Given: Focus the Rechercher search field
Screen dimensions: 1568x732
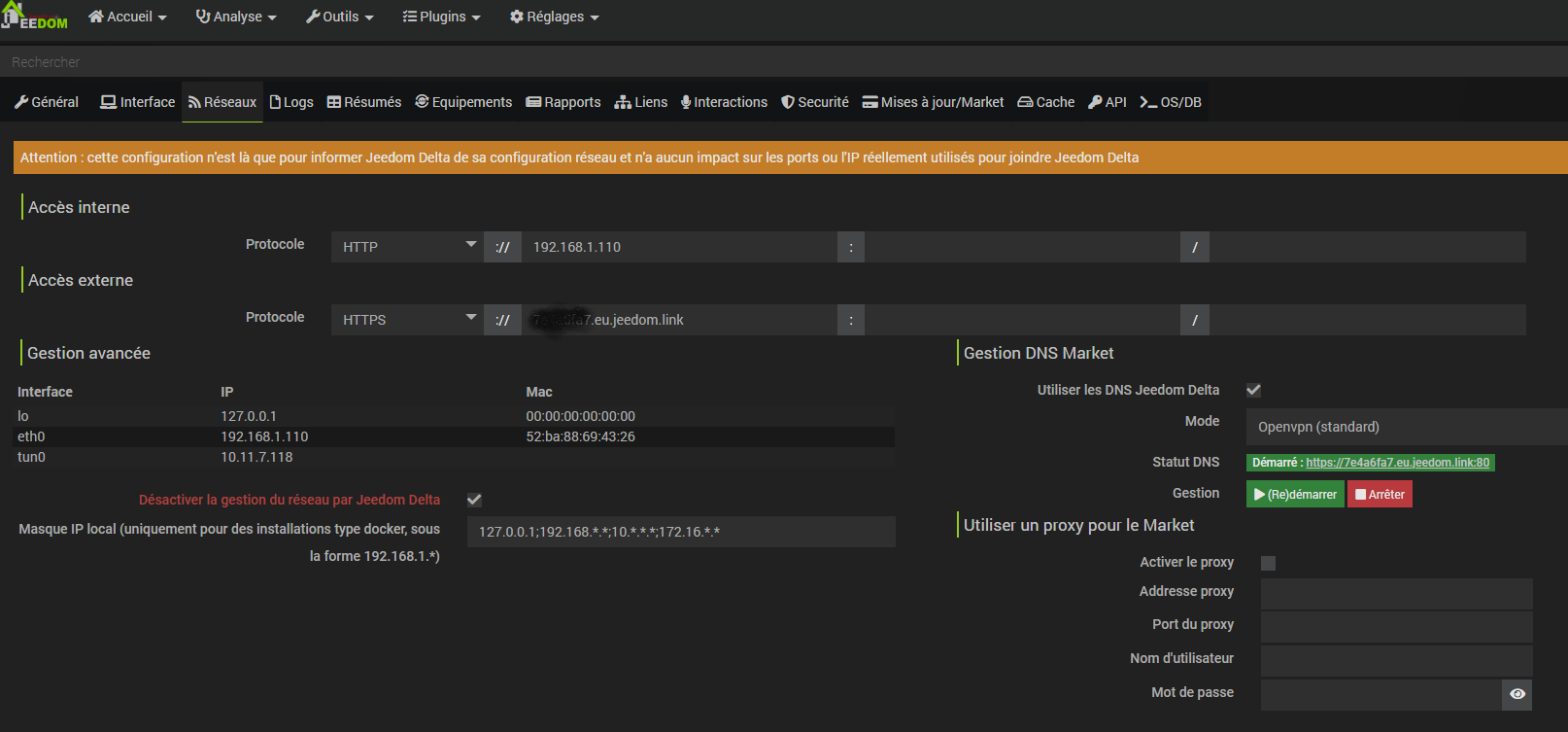Looking at the screenshot, I should [784, 62].
